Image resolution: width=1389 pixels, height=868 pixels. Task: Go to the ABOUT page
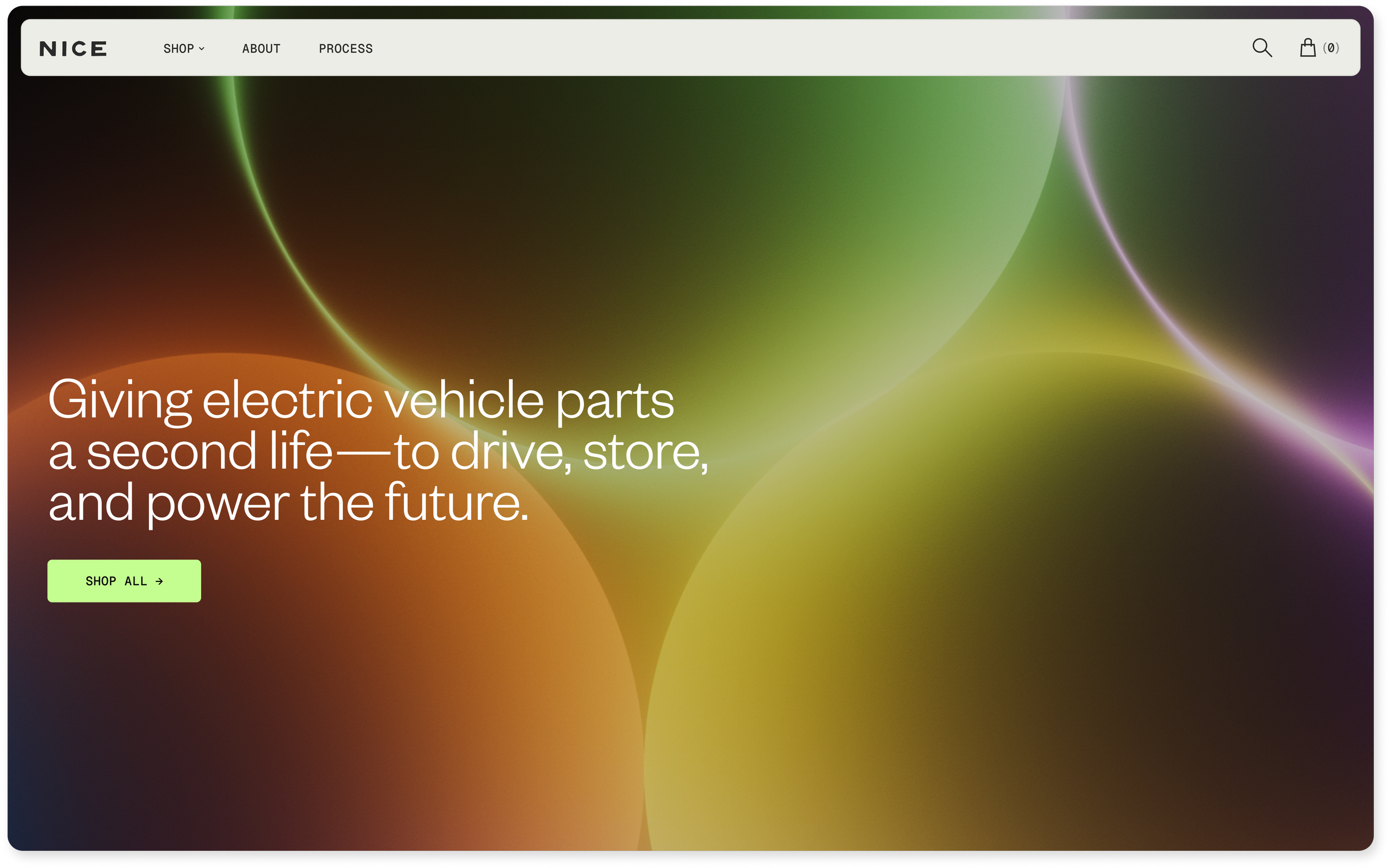[x=261, y=49]
